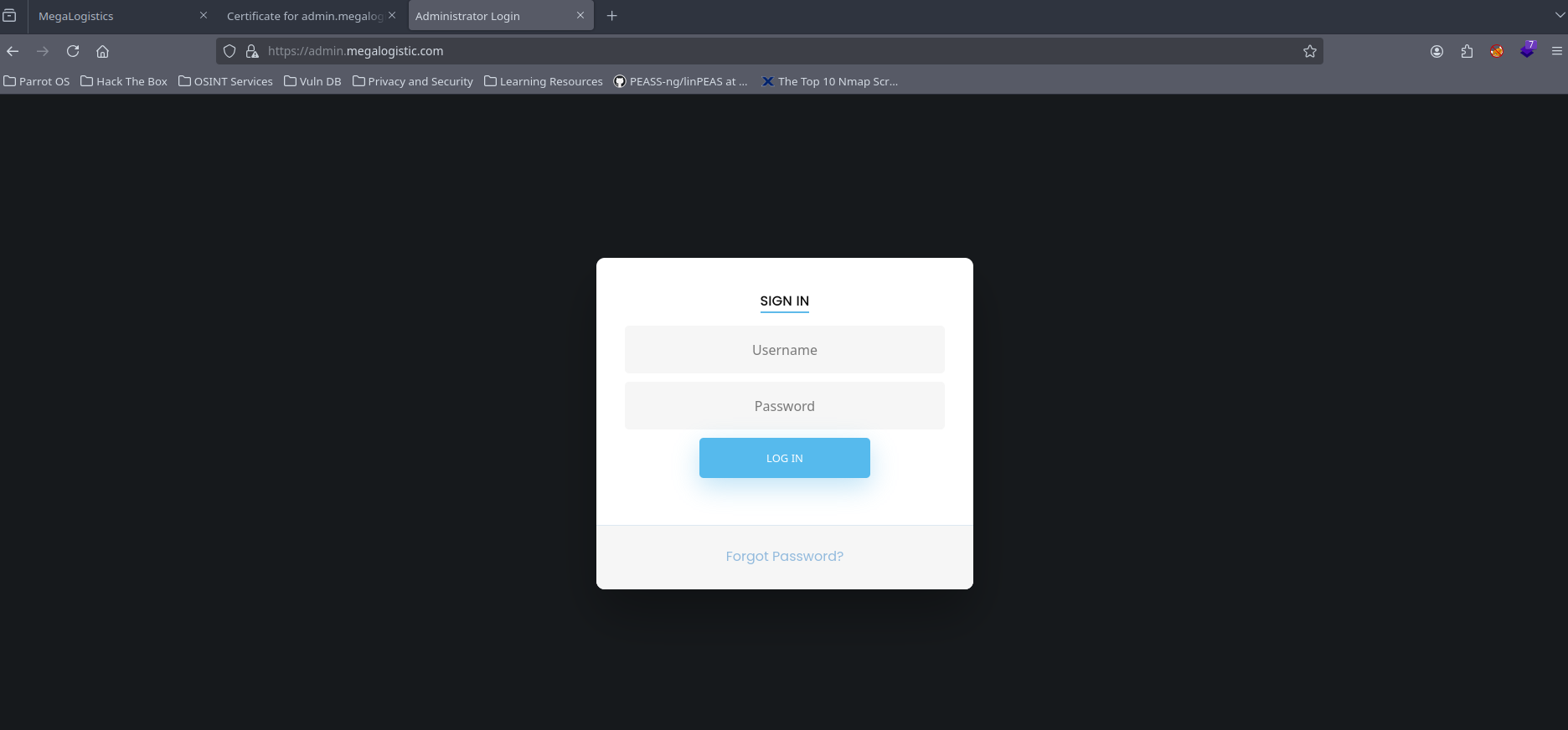Viewport: 1568px width, 730px height.
Task: Expand the OSINT Services bookmark folder
Action: pos(225,81)
